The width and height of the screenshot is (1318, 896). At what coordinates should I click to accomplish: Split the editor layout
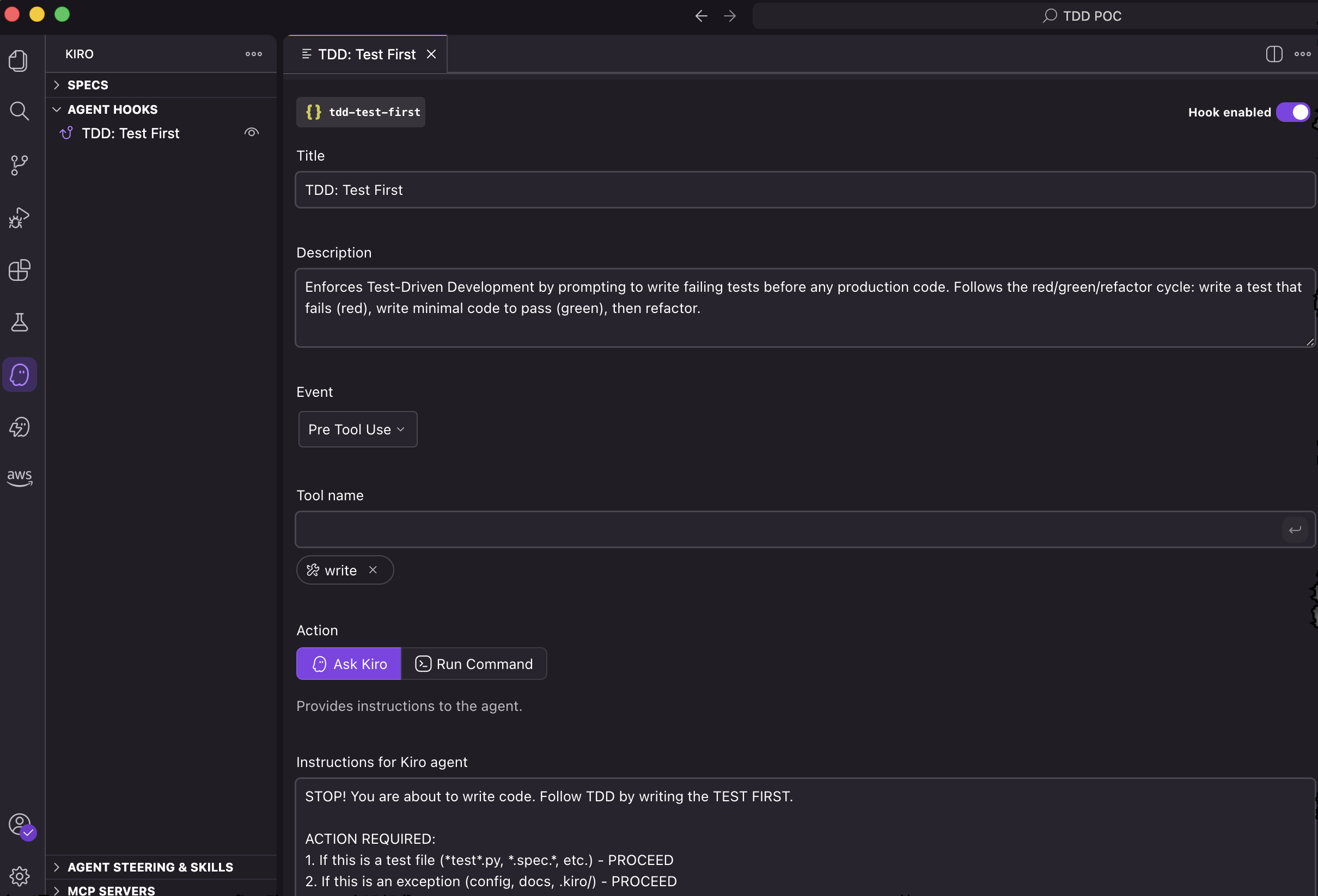click(1274, 54)
